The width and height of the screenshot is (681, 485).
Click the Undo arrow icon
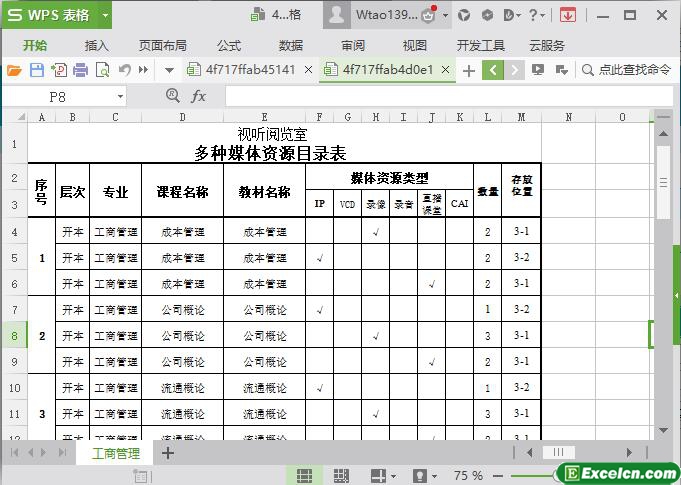[x=125, y=70]
